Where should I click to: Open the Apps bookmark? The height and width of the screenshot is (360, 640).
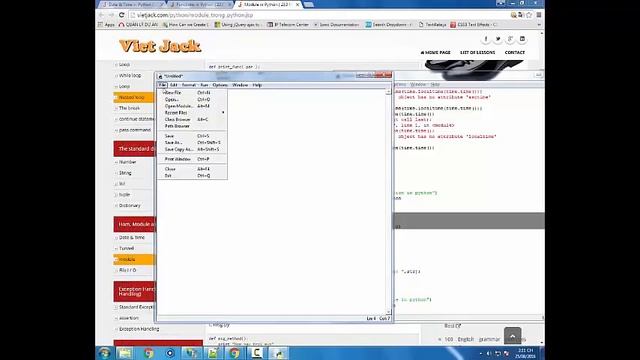pos(106,24)
